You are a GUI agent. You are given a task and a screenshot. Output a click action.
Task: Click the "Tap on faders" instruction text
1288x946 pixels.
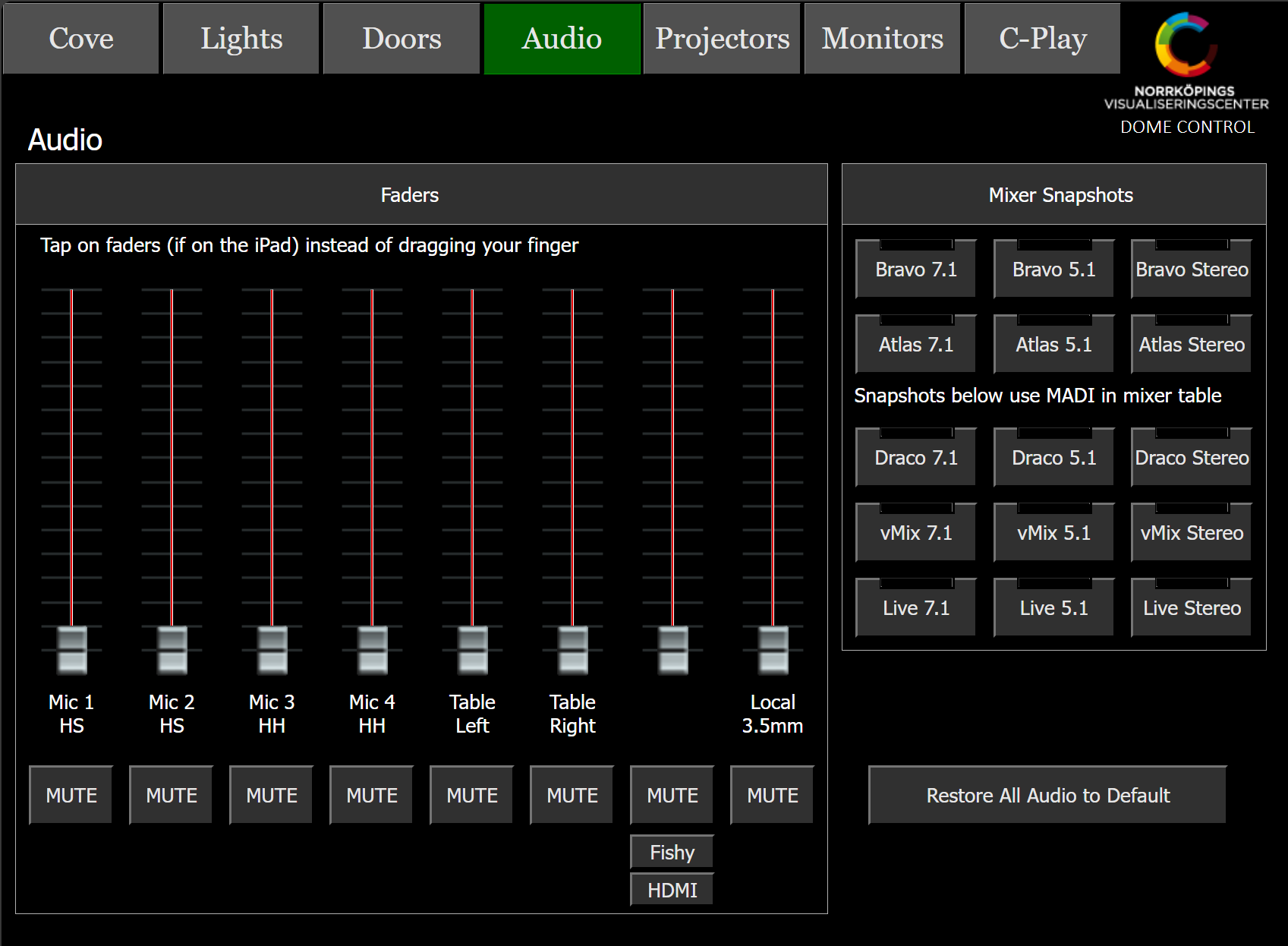click(x=309, y=245)
